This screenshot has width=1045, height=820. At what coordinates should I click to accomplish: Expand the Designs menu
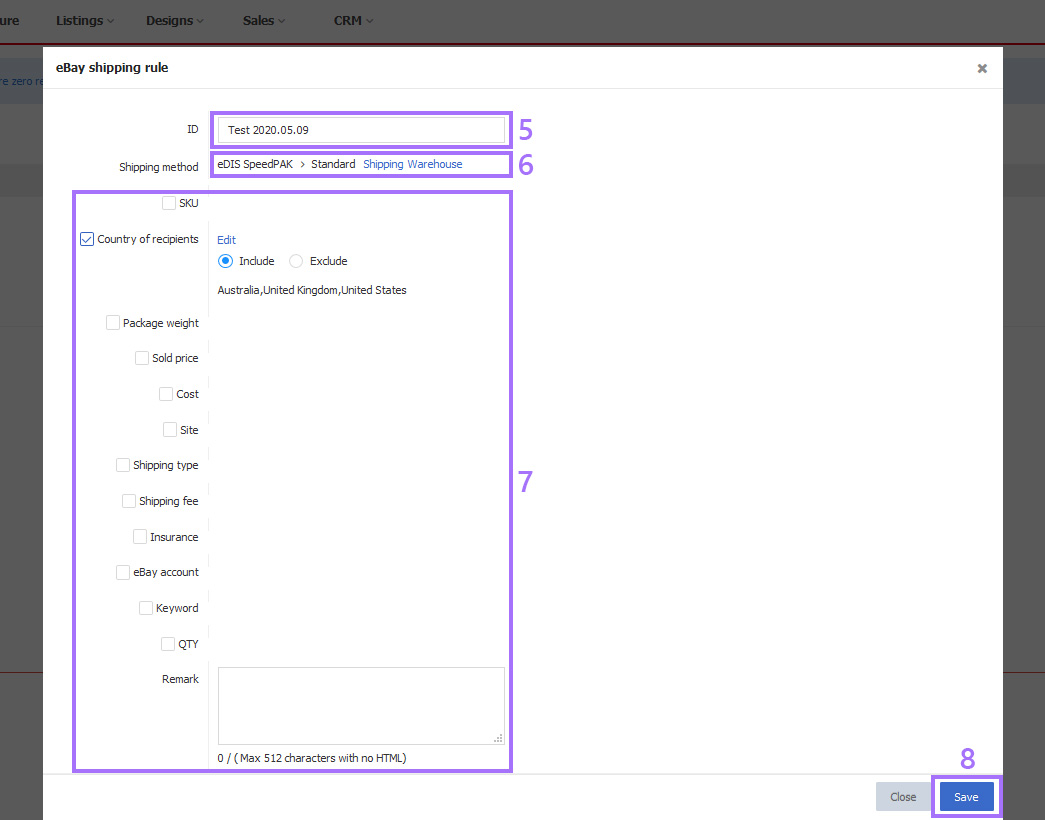coord(174,20)
